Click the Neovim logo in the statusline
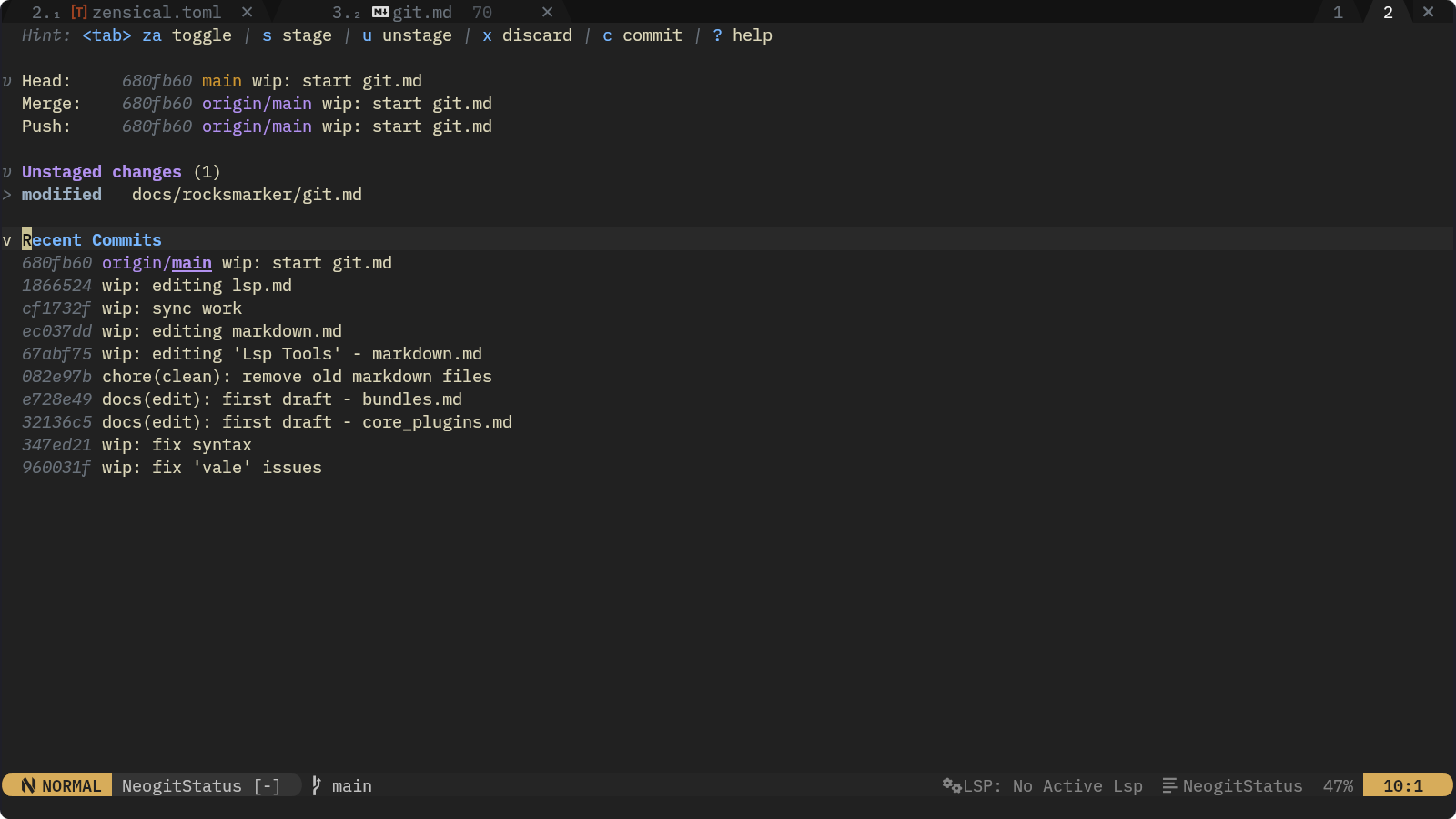The image size is (1456, 819). 28,785
